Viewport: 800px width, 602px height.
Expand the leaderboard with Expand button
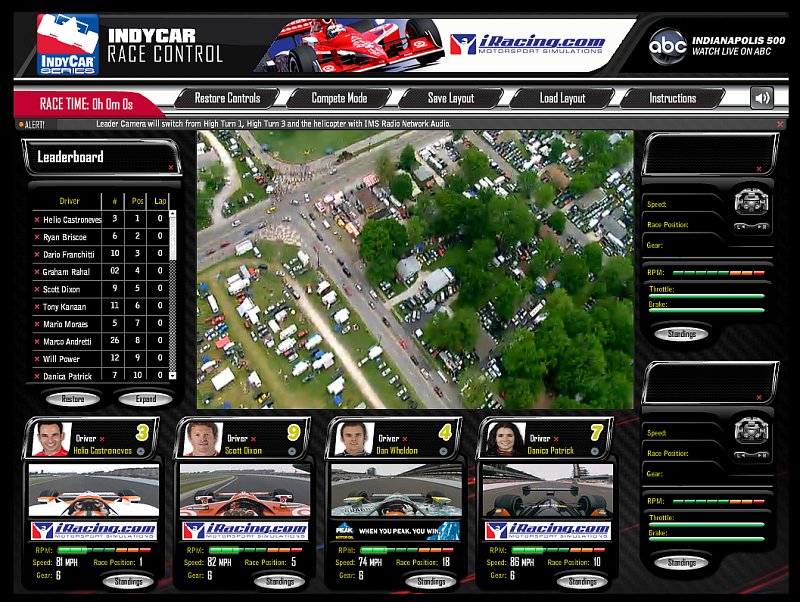(x=145, y=399)
